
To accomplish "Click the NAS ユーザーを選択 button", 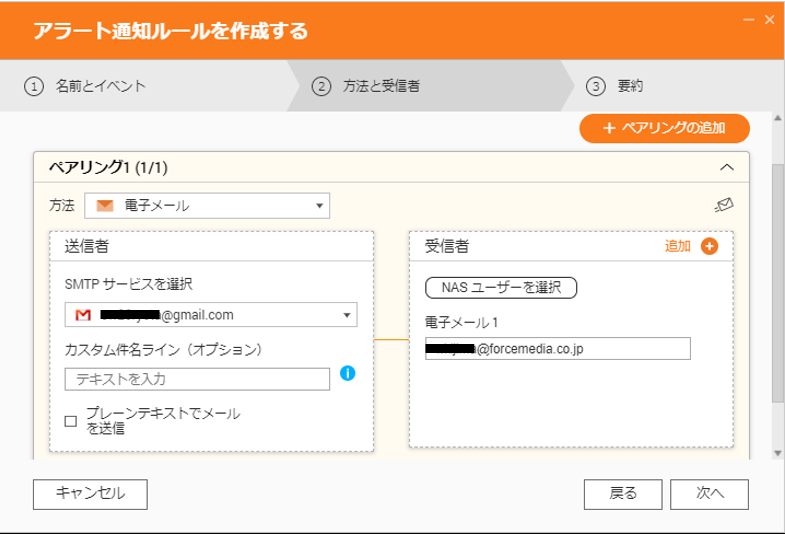I will (501, 288).
